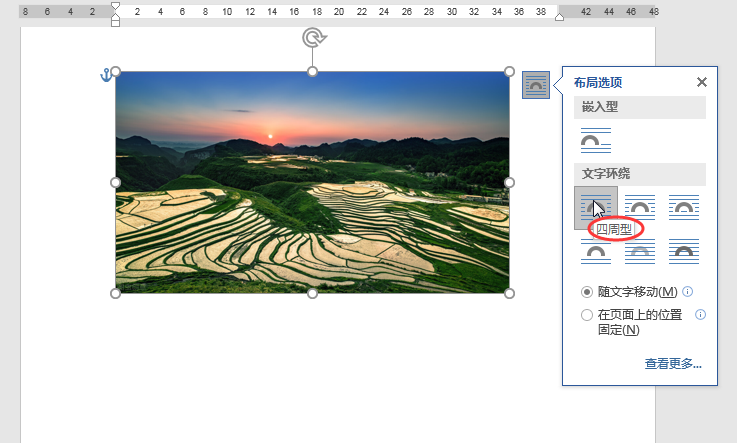This screenshot has width=737, height=443.
Task: Choose the Top and Bottom wrapping icon
Action: pos(596,251)
